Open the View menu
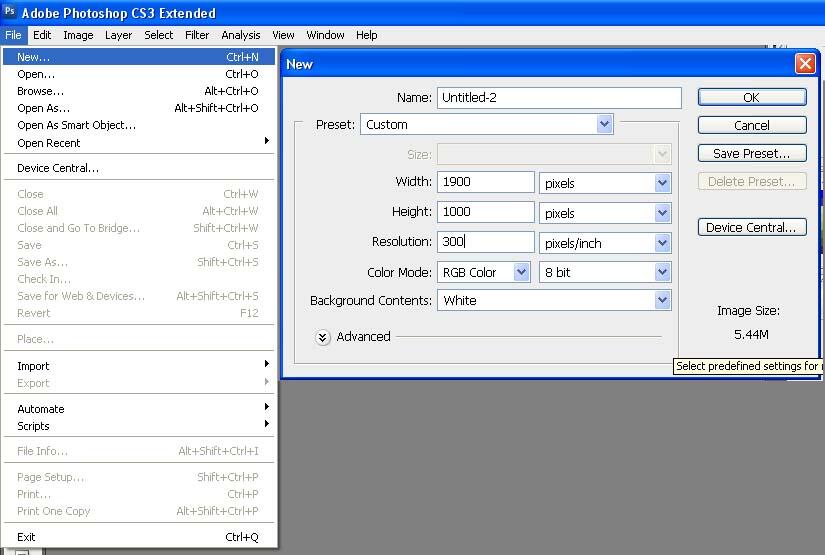The image size is (825, 555). (x=283, y=35)
